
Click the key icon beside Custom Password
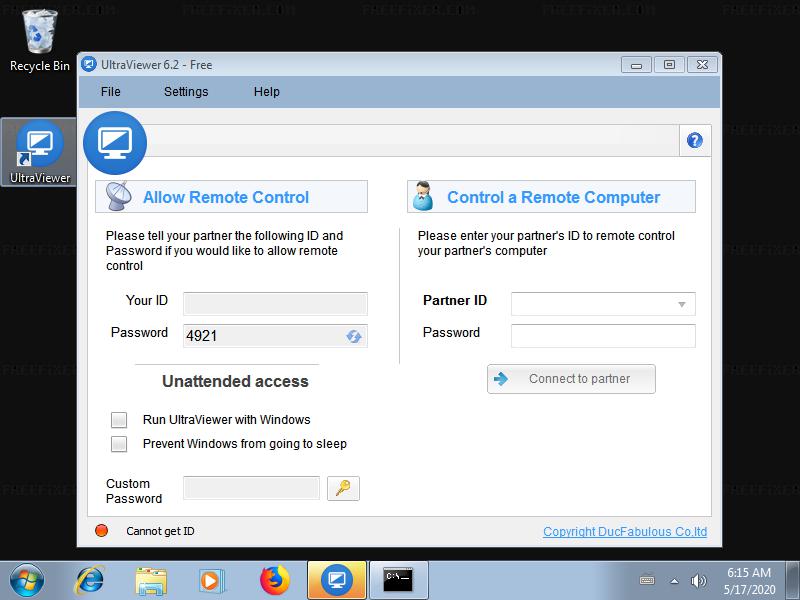343,488
